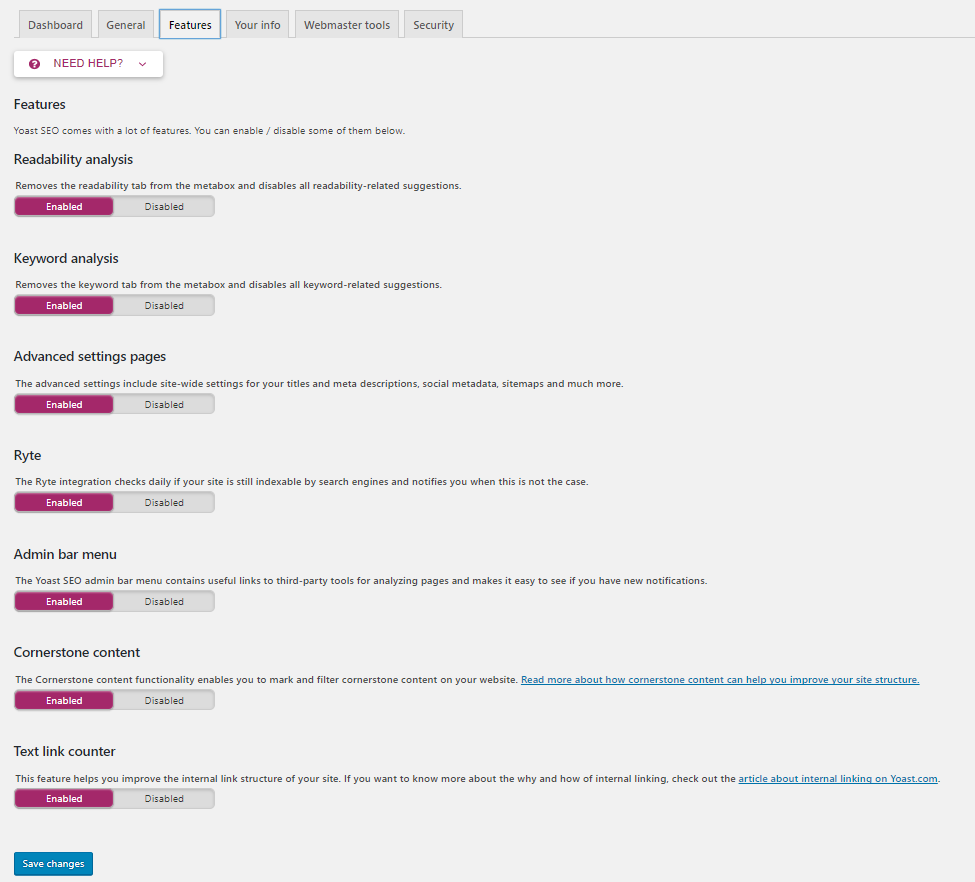Screen dimensions: 975x882
Task: Click the Advanced settings pages heading
Action: click(x=90, y=356)
